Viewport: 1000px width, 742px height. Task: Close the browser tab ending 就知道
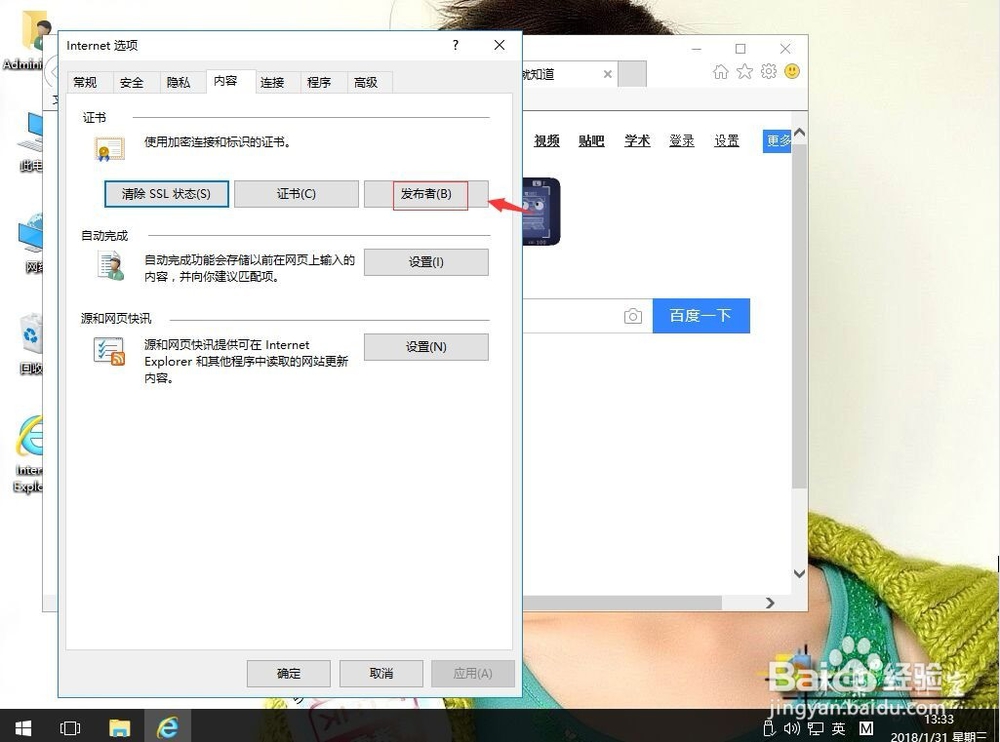[608, 74]
